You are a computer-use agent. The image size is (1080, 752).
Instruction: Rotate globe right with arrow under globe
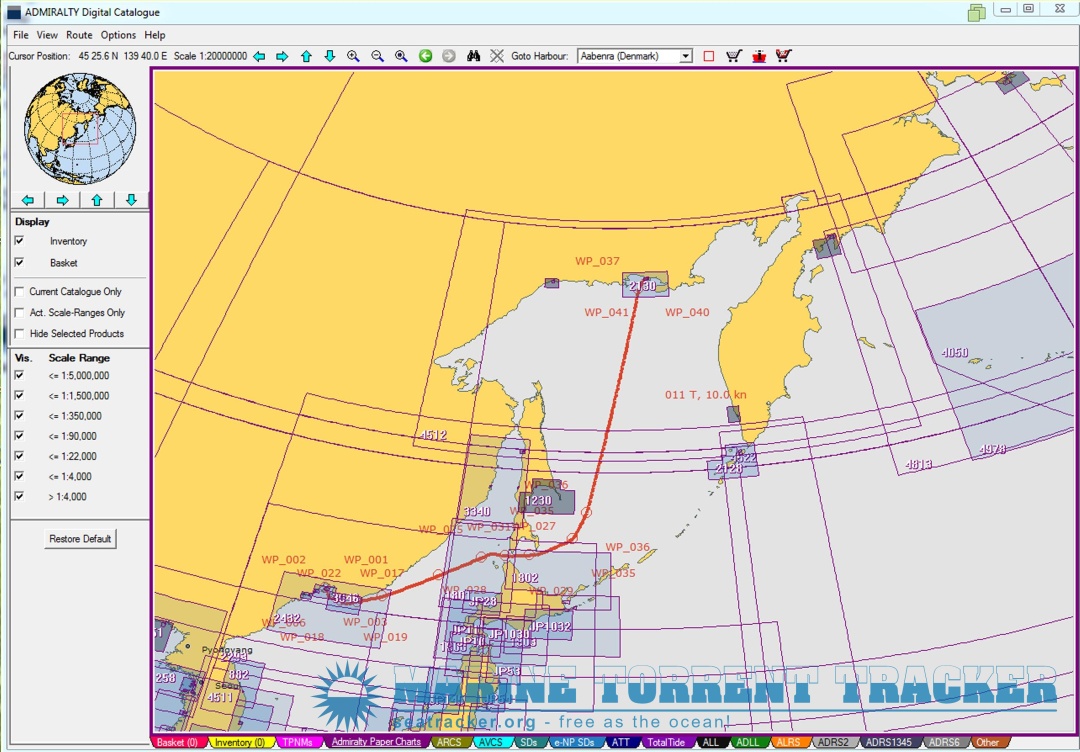point(63,200)
